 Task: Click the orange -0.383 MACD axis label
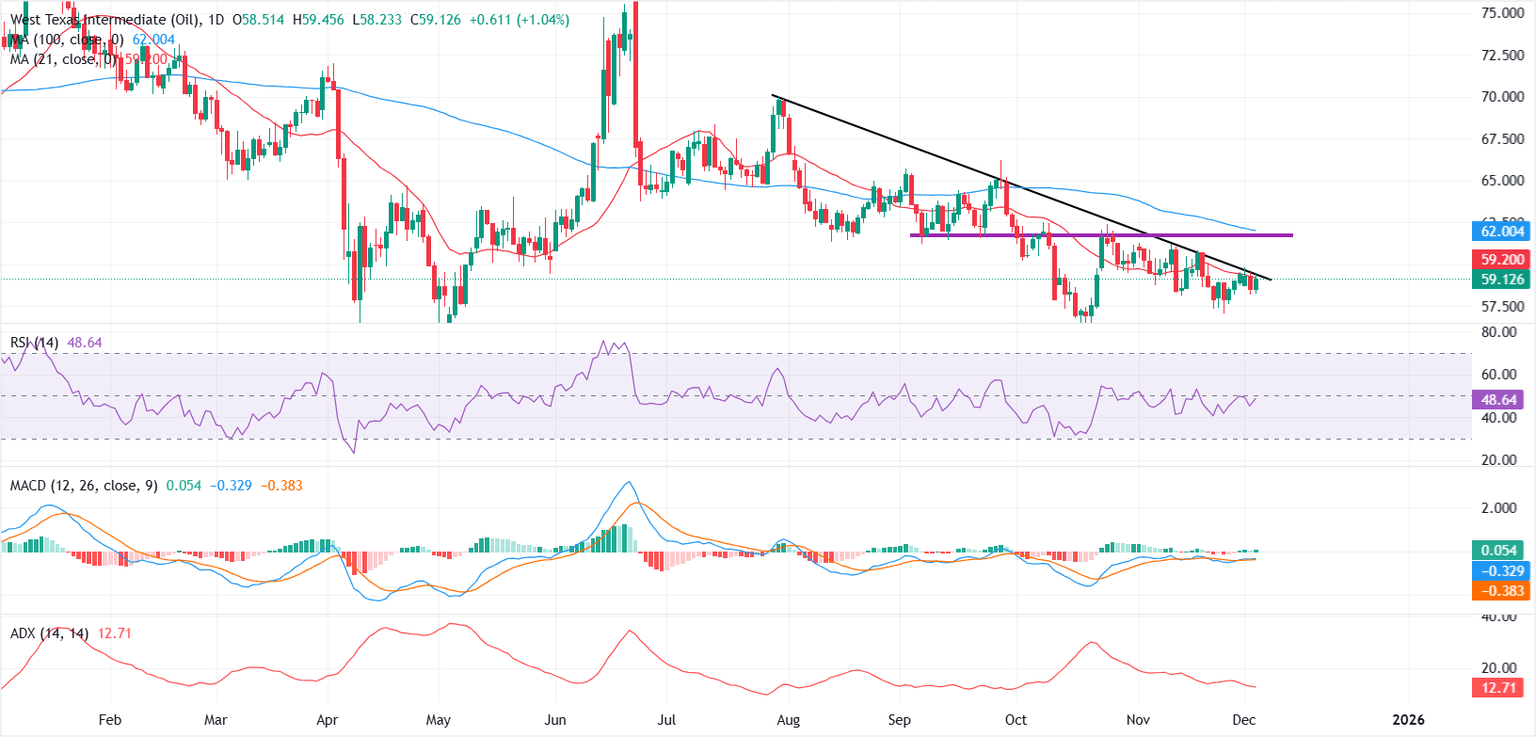1499,590
